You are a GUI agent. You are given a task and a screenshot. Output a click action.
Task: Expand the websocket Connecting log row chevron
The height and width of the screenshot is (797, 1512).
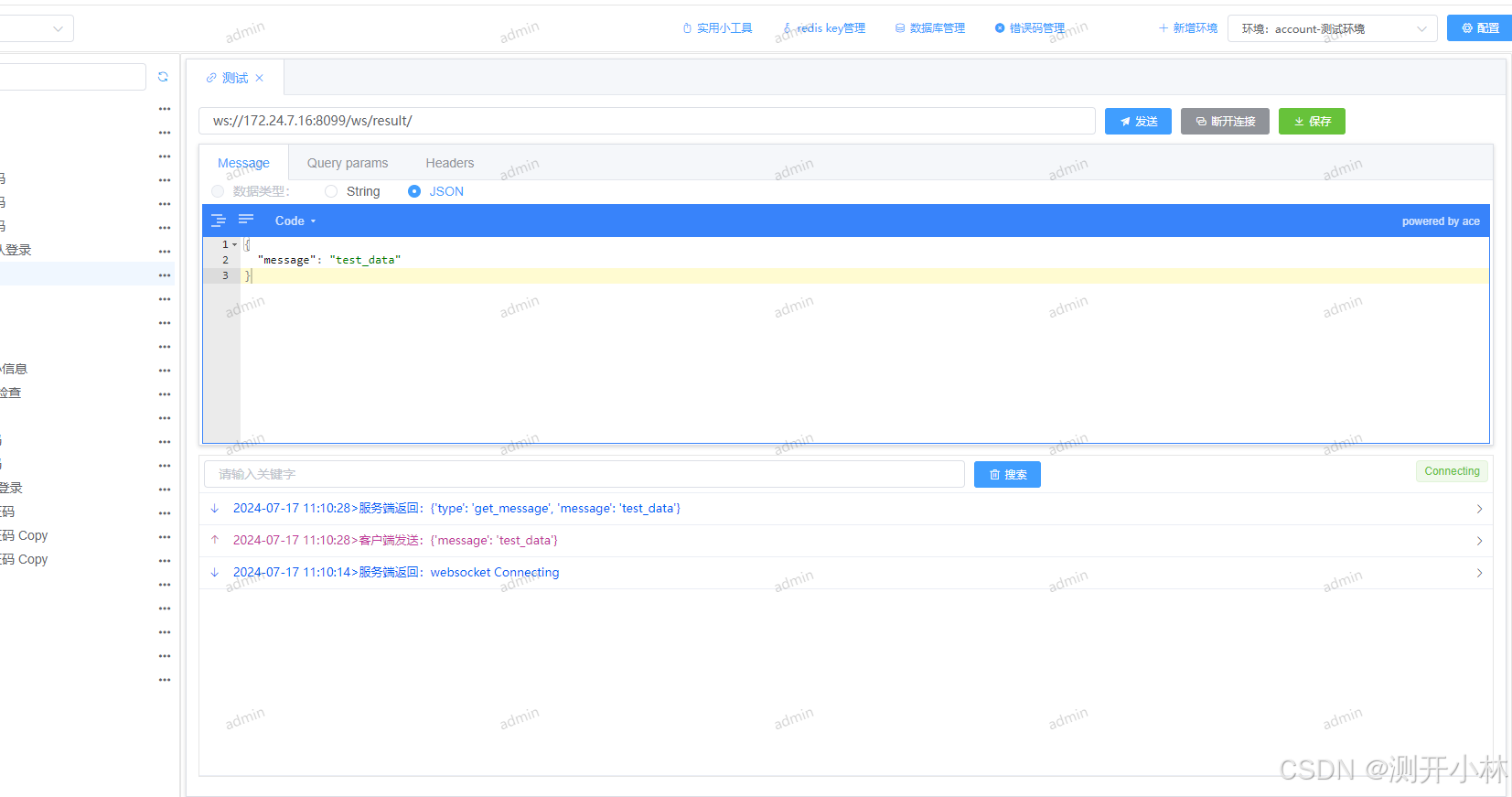tap(1479, 573)
